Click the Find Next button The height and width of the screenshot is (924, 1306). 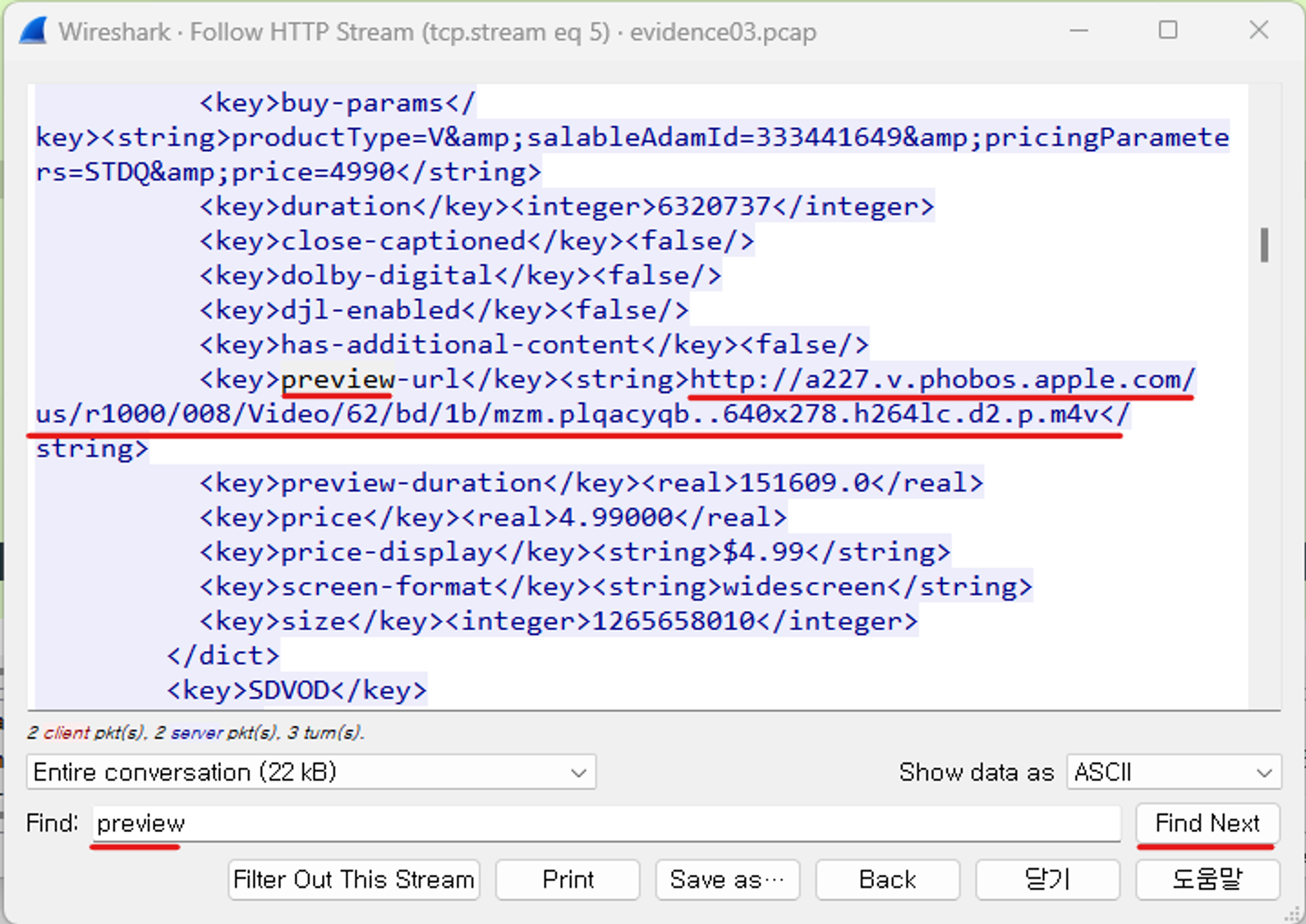tap(1207, 823)
